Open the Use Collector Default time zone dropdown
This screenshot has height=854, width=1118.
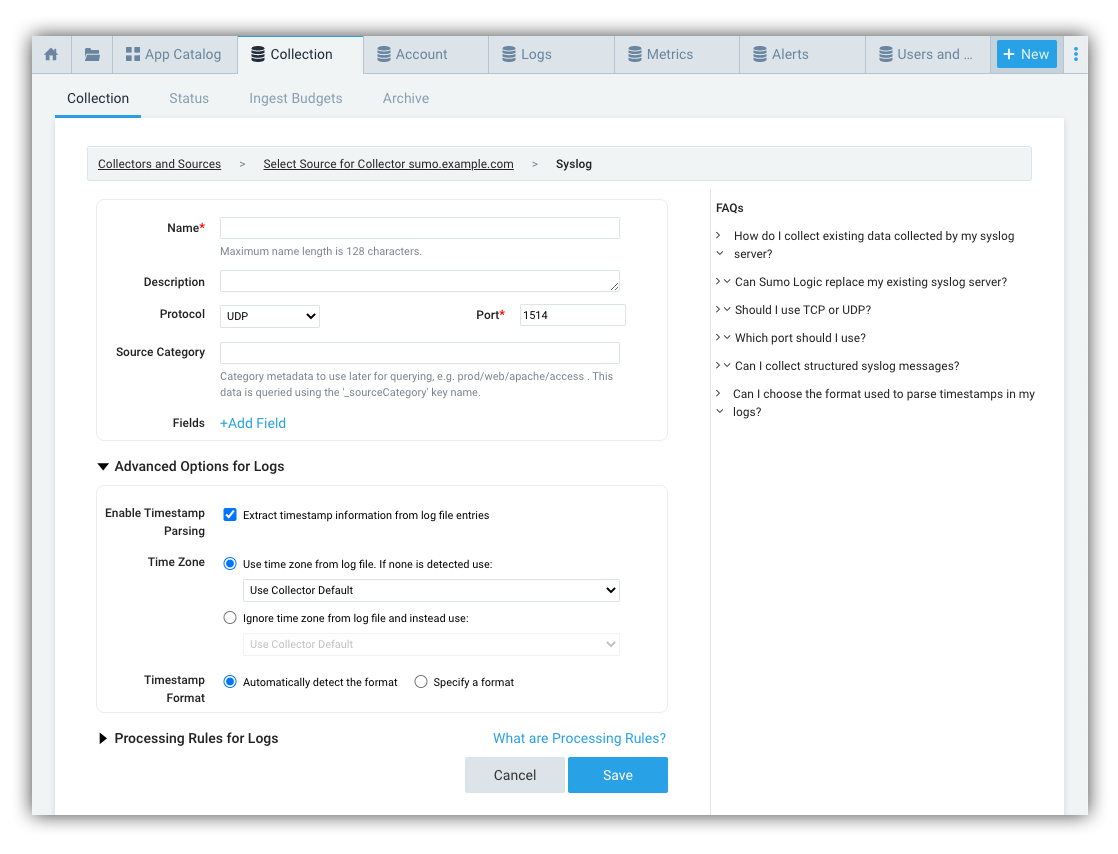tap(431, 590)
